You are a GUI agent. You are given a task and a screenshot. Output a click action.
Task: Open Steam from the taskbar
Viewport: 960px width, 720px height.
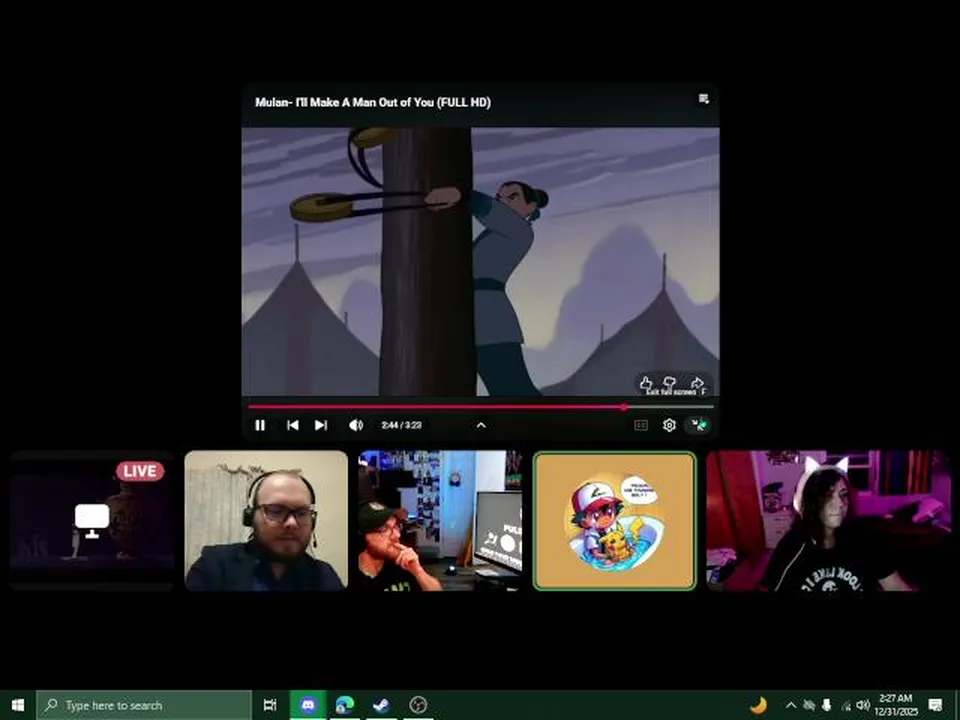[x=381, y=705]
